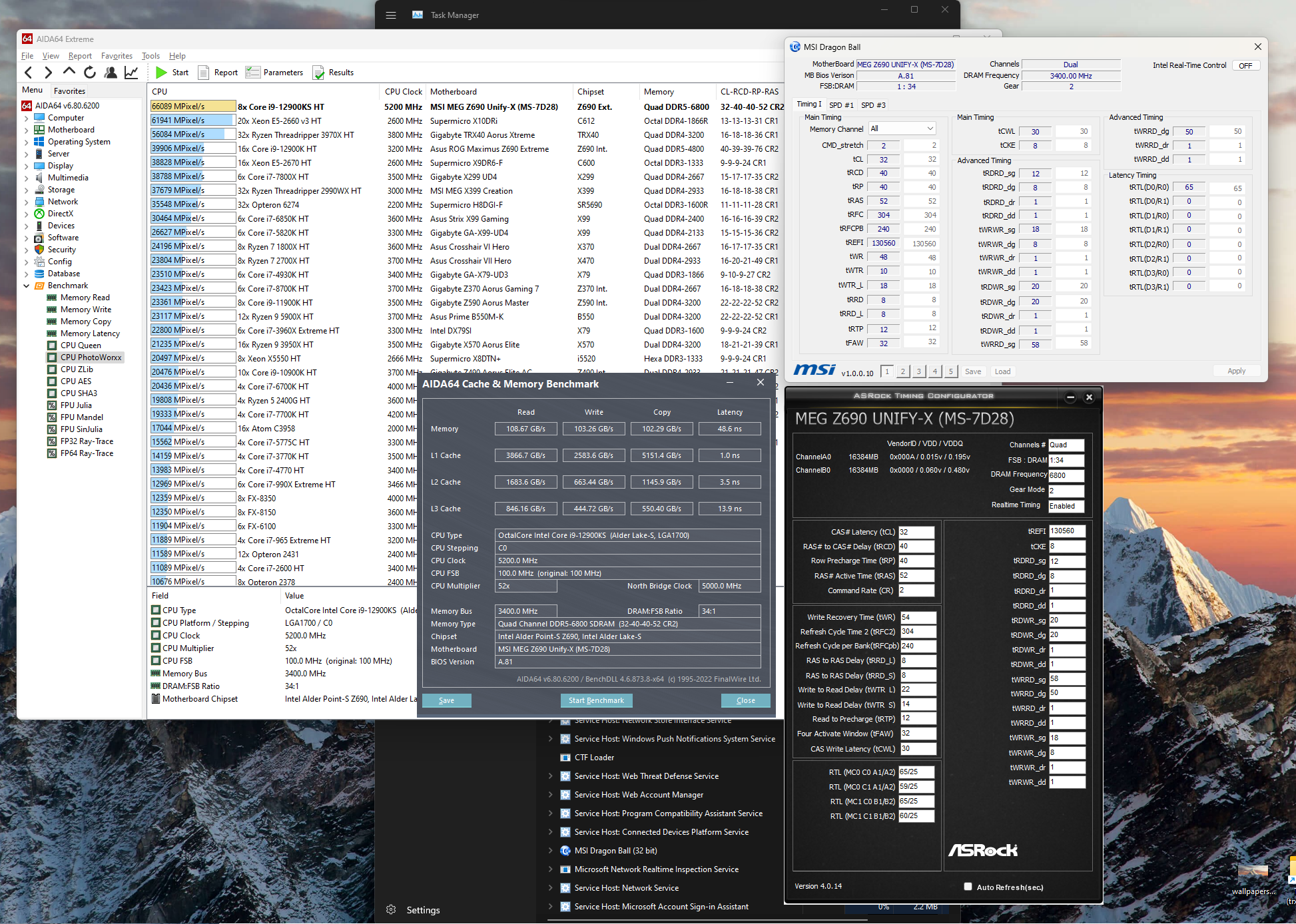Open the Tools menu in AIDA64

click(x=151, y=56)
